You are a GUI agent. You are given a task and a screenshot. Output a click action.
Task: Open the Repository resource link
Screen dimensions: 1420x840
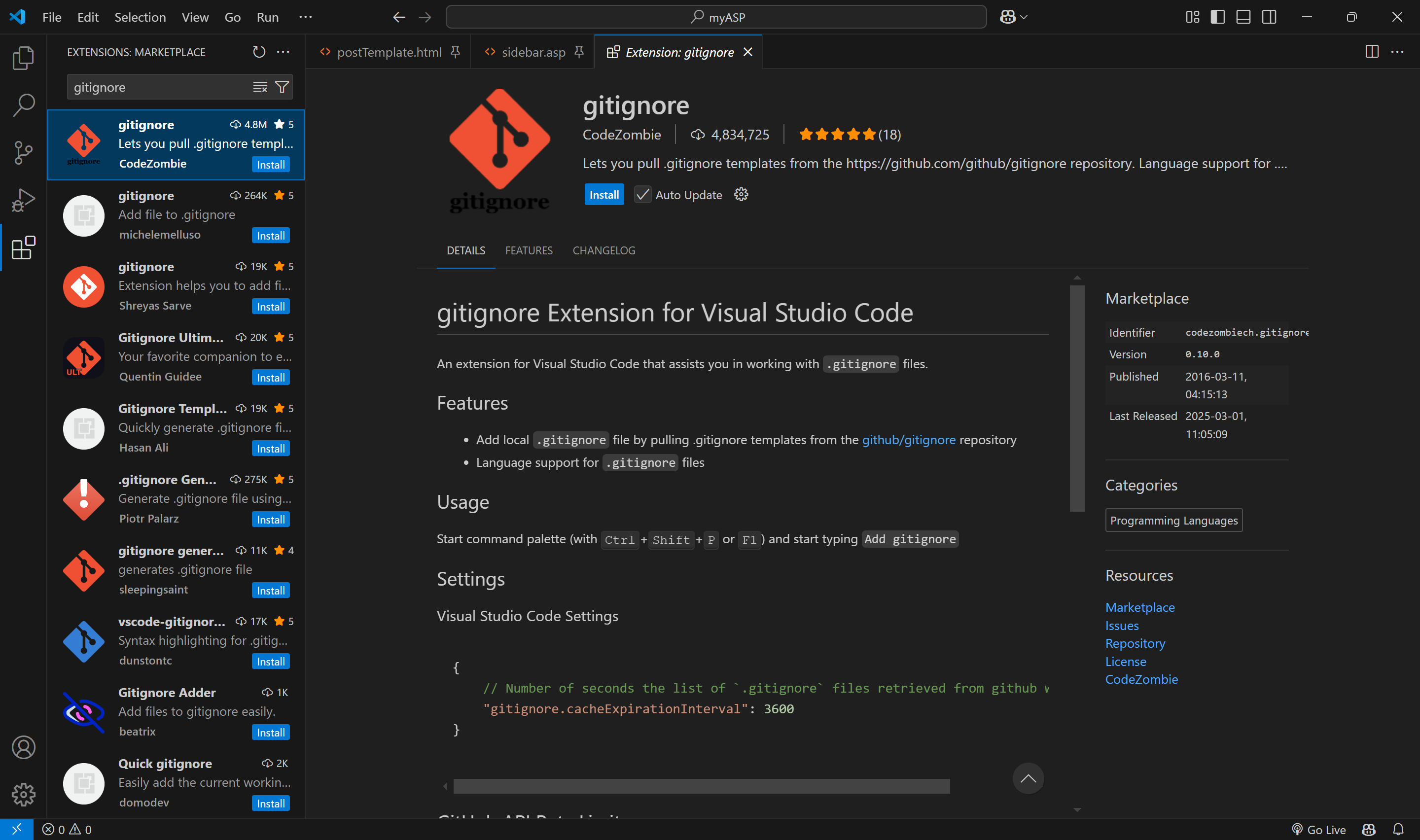click(x=1135, y=644)
